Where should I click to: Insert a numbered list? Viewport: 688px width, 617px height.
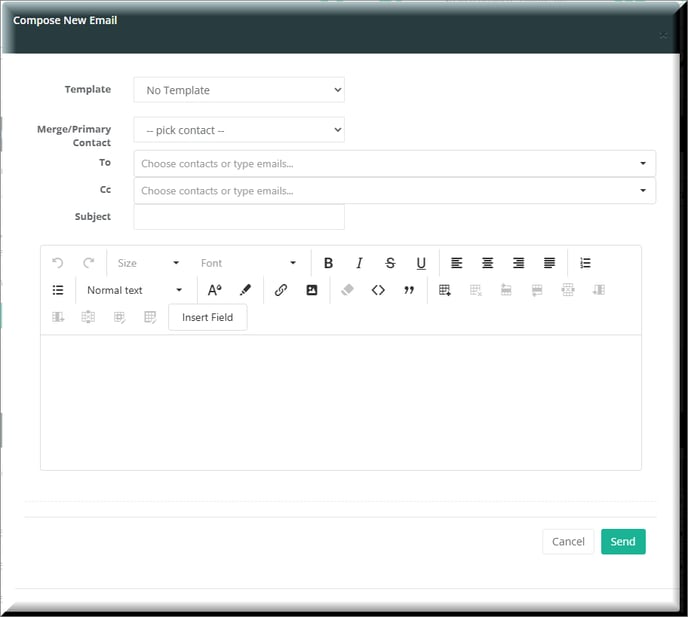coord(585,263)
